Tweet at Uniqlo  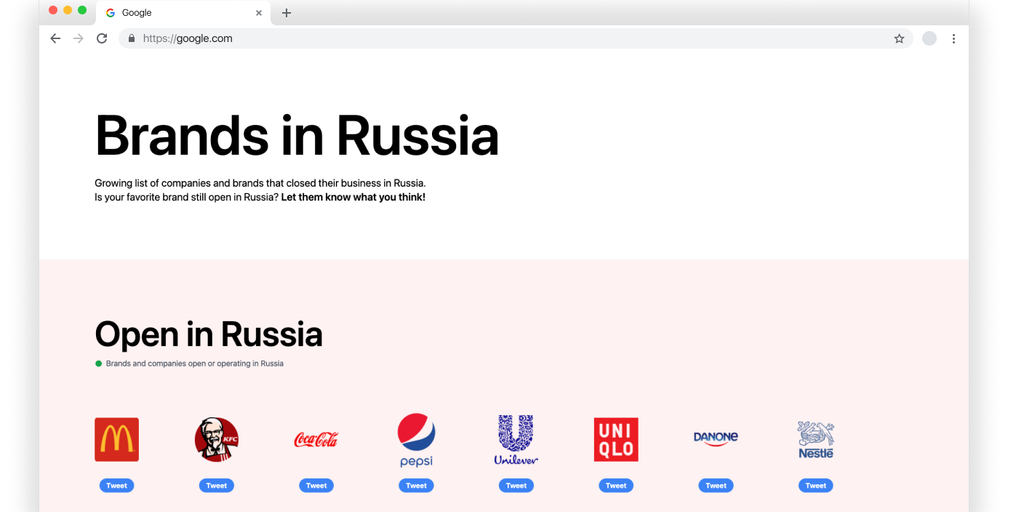pyautogui.click(x=616, y=485)
